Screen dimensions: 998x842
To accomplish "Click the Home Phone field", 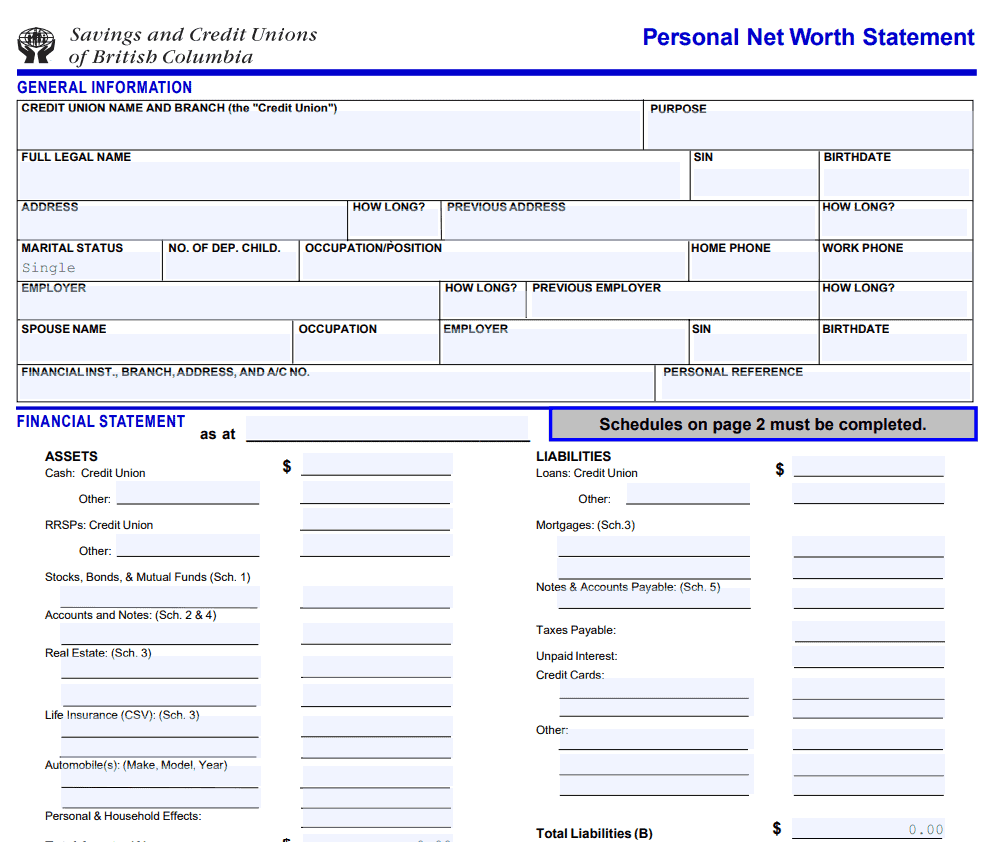I will click(x=754, y=266).
